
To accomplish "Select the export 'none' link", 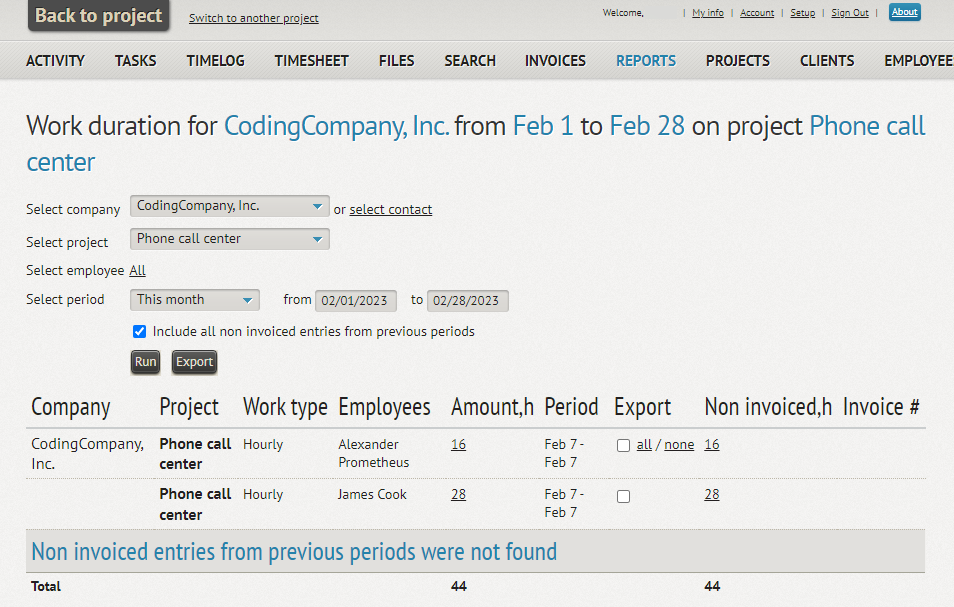I will (x=679, y=445).
